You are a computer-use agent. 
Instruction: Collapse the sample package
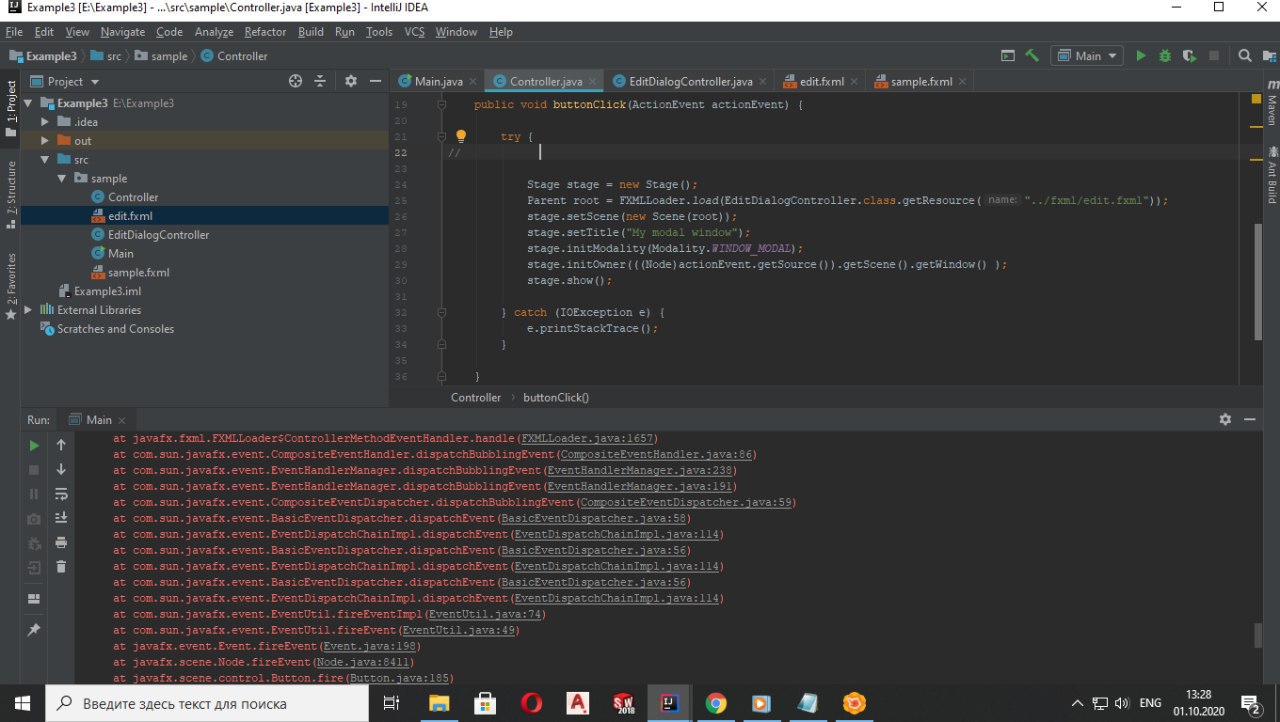pos(62,178)
